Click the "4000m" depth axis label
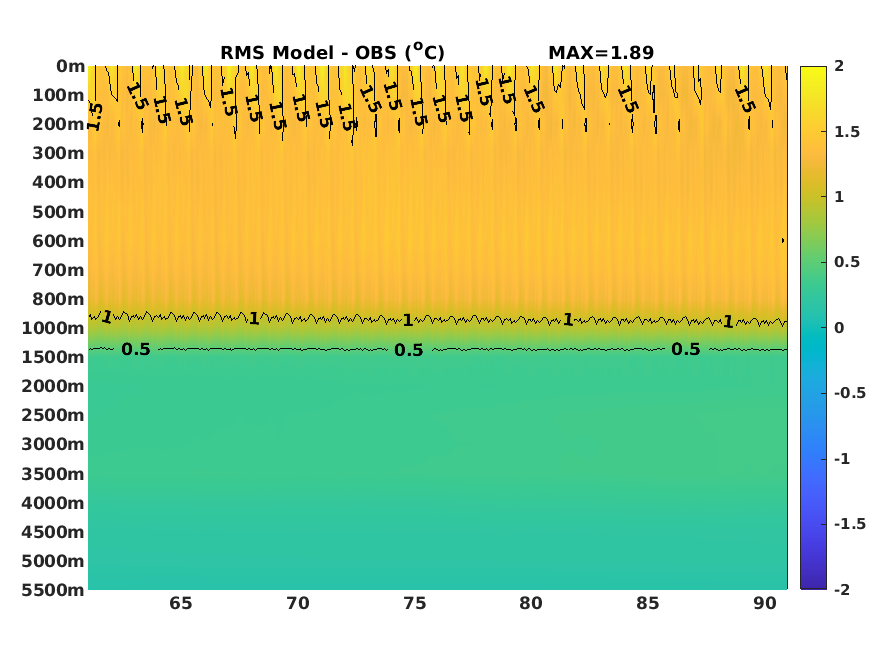Image resolution: width=875 pixels, height=656 pixels. click(x=53, y=503)
